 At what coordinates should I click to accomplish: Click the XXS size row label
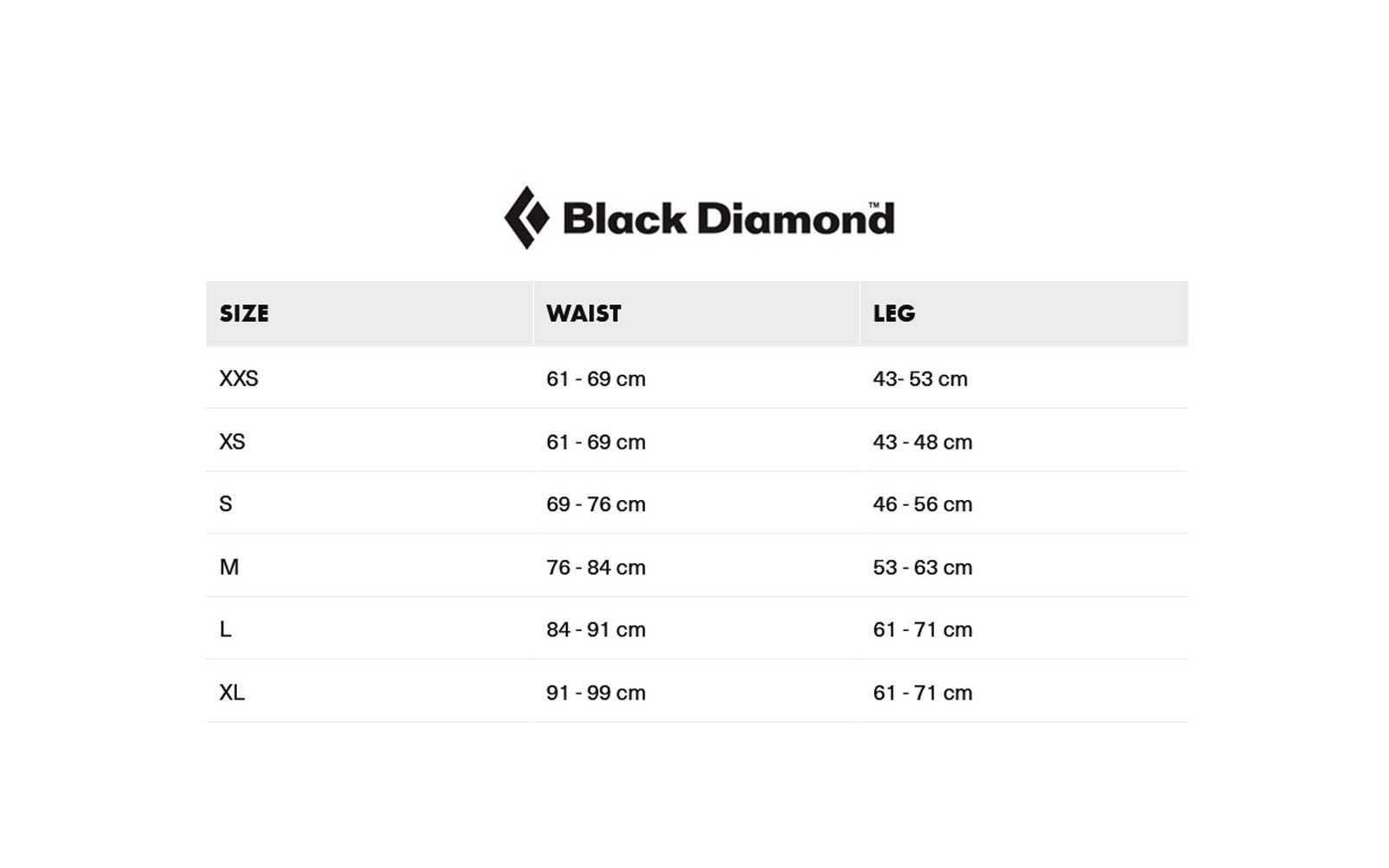coord(239,378)
